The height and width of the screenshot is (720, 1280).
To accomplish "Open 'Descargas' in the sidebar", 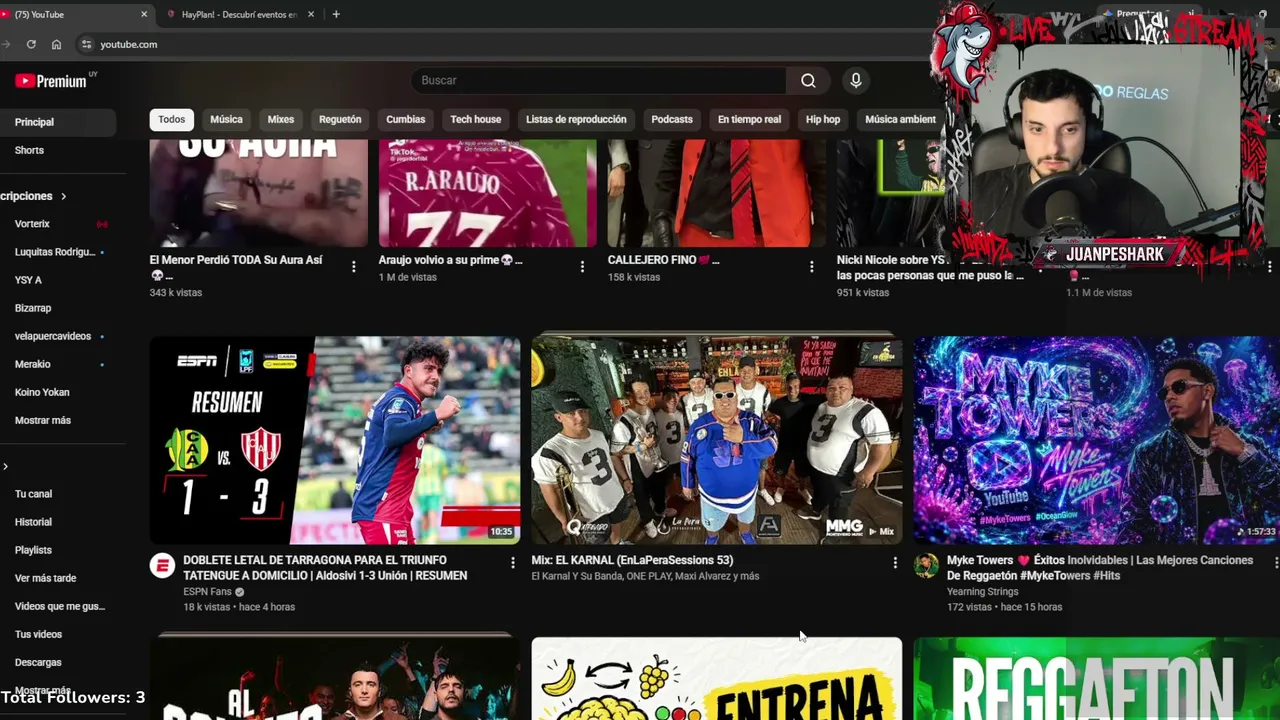I will (x=58, y=662).
